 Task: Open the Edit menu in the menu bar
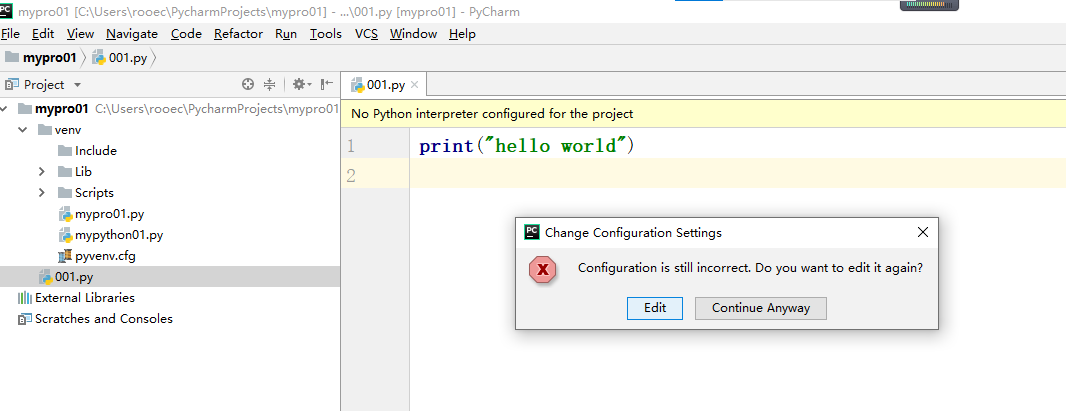43,34
